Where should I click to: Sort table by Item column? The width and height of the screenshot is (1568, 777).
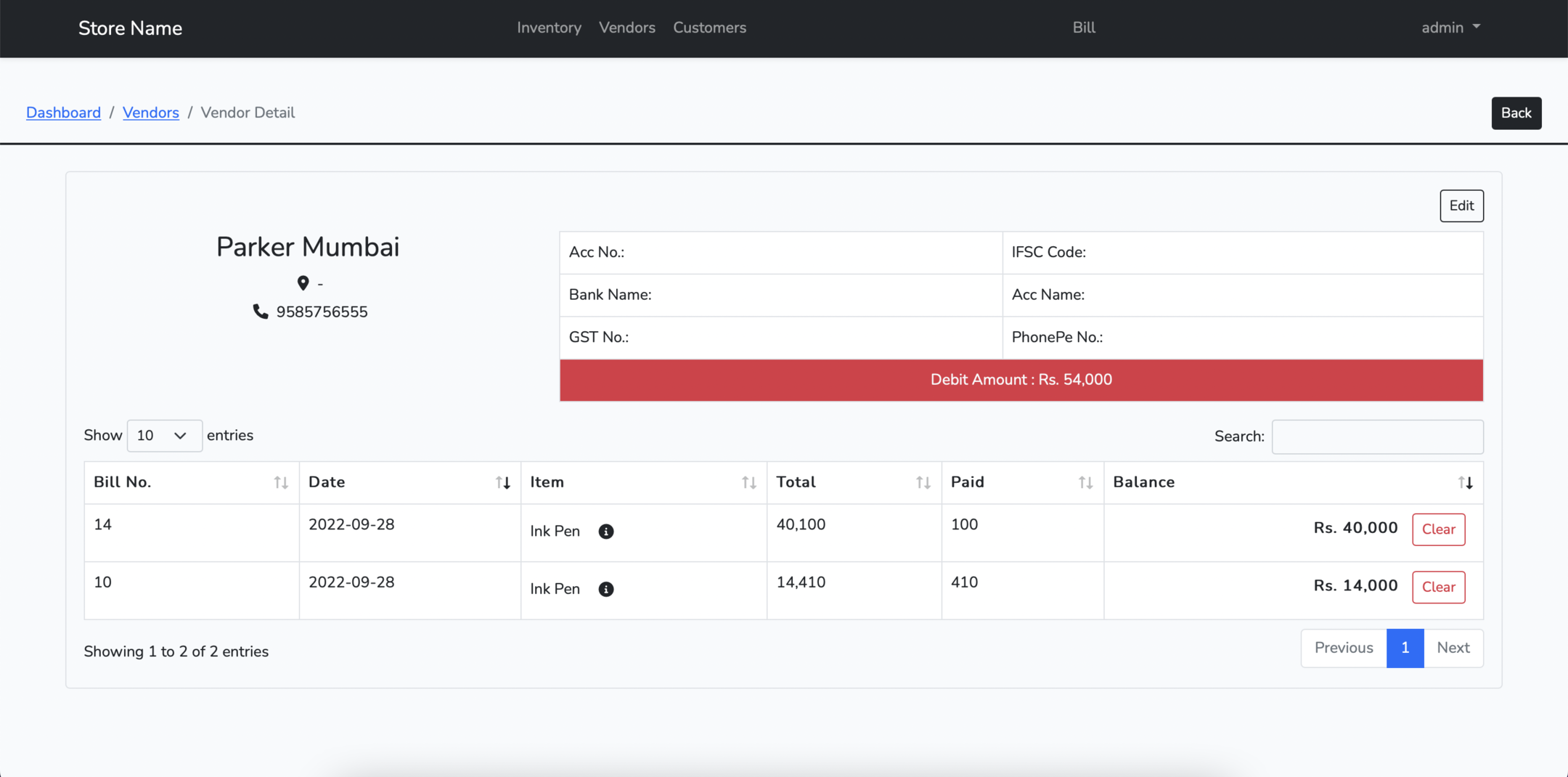coord(643,482)
